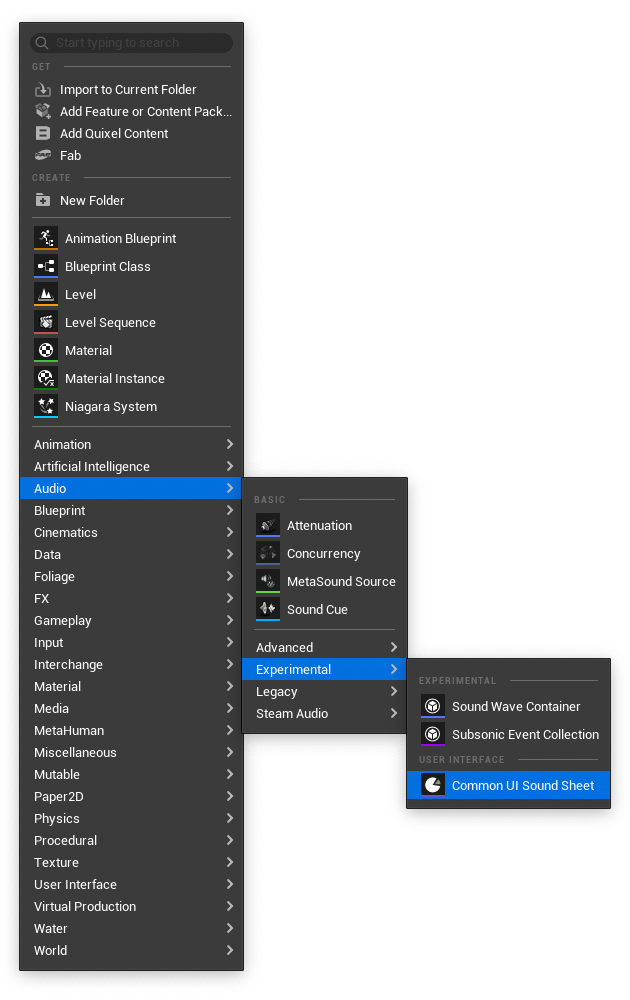Expand the Advanced audio submenu arrow

(394, 647)
